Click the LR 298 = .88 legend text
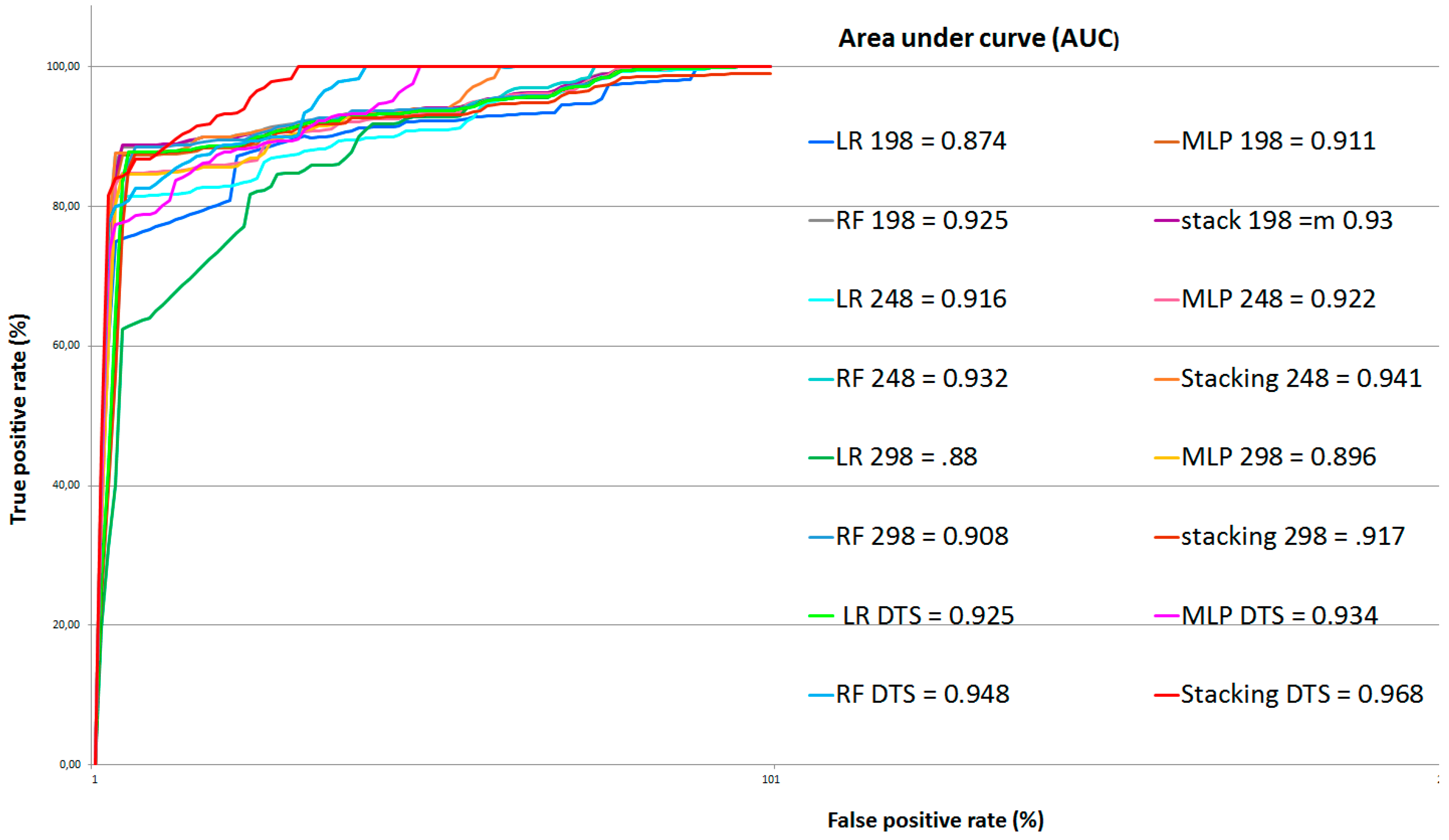The height and width of the screenshot is (840, 1449). (x=906, y=458)
